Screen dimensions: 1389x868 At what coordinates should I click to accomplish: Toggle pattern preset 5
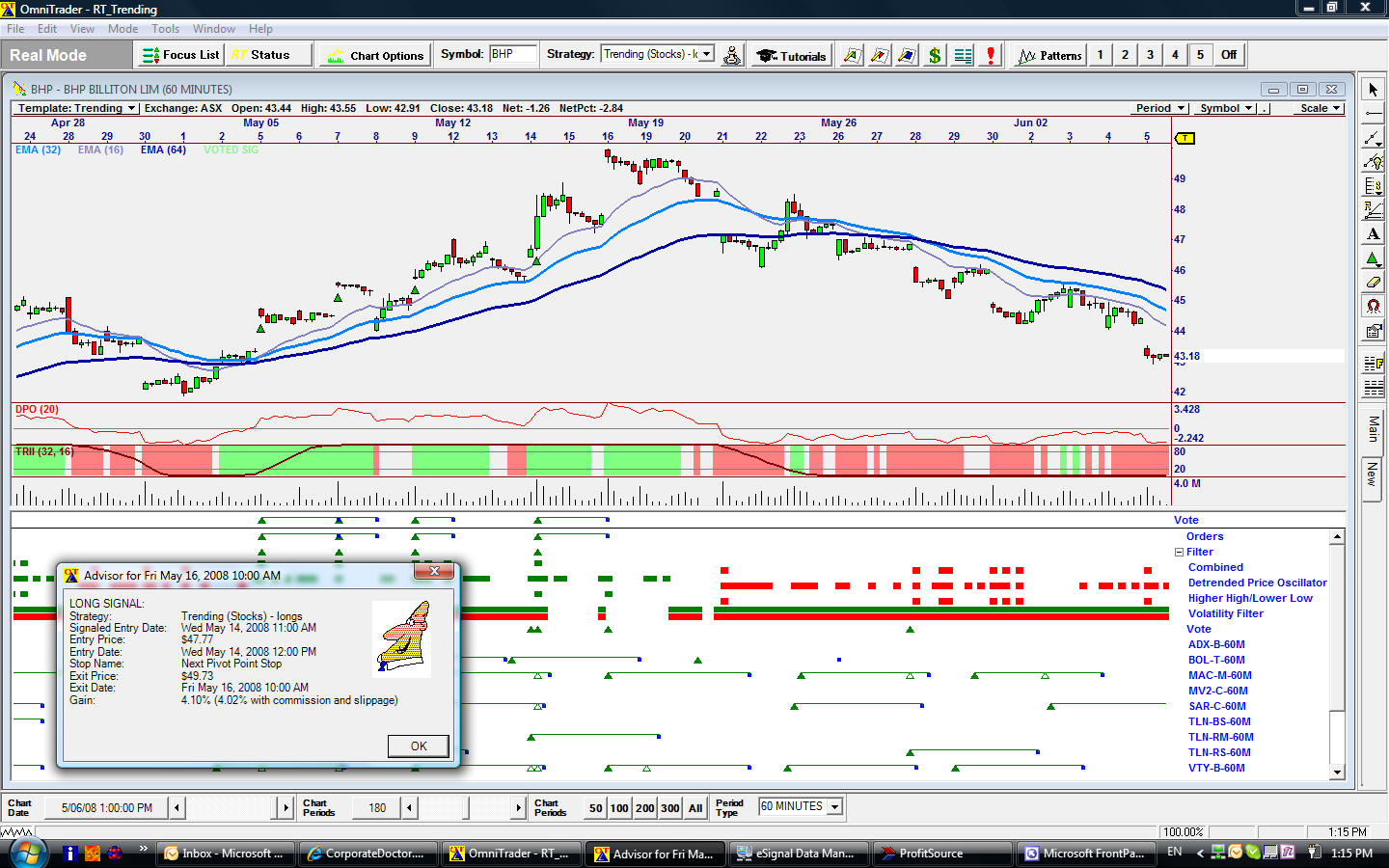pos(1200,55)
